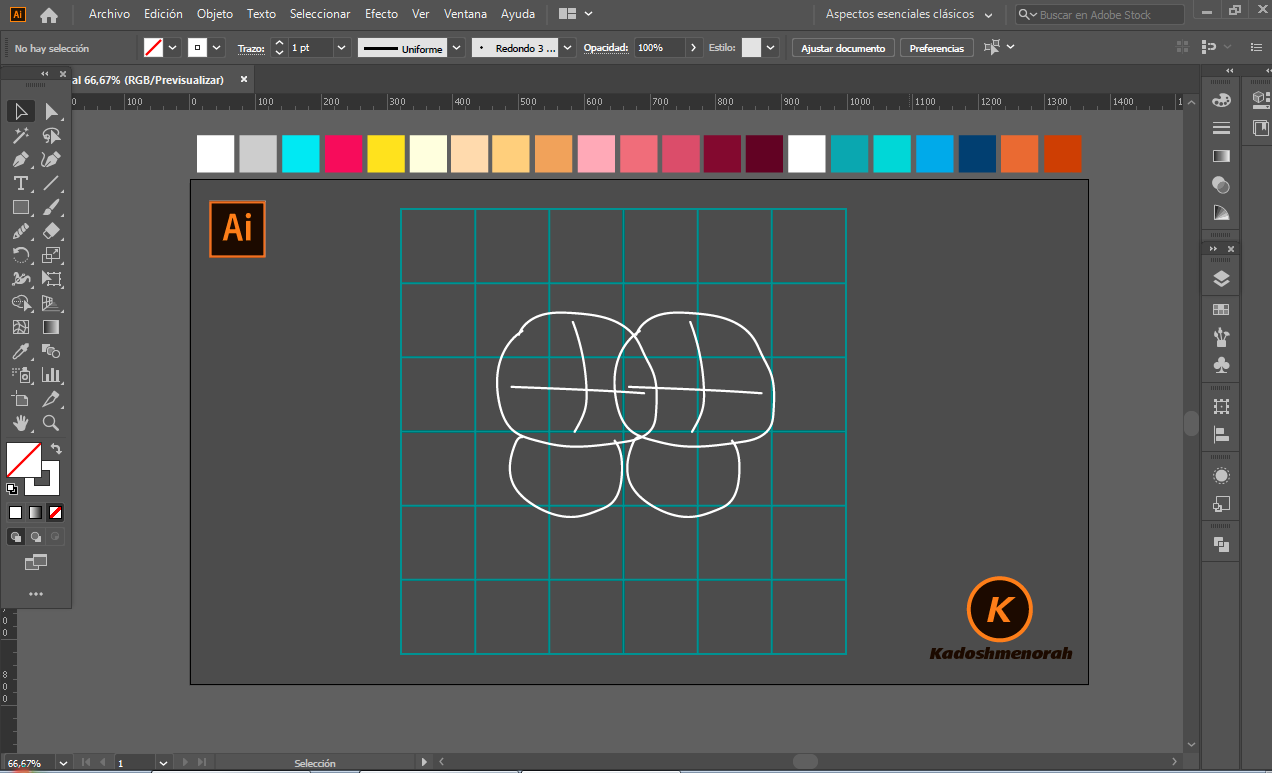Set paint mode to None
The height and width of the screenshot is (773, 1272).
tap(56, 512)
